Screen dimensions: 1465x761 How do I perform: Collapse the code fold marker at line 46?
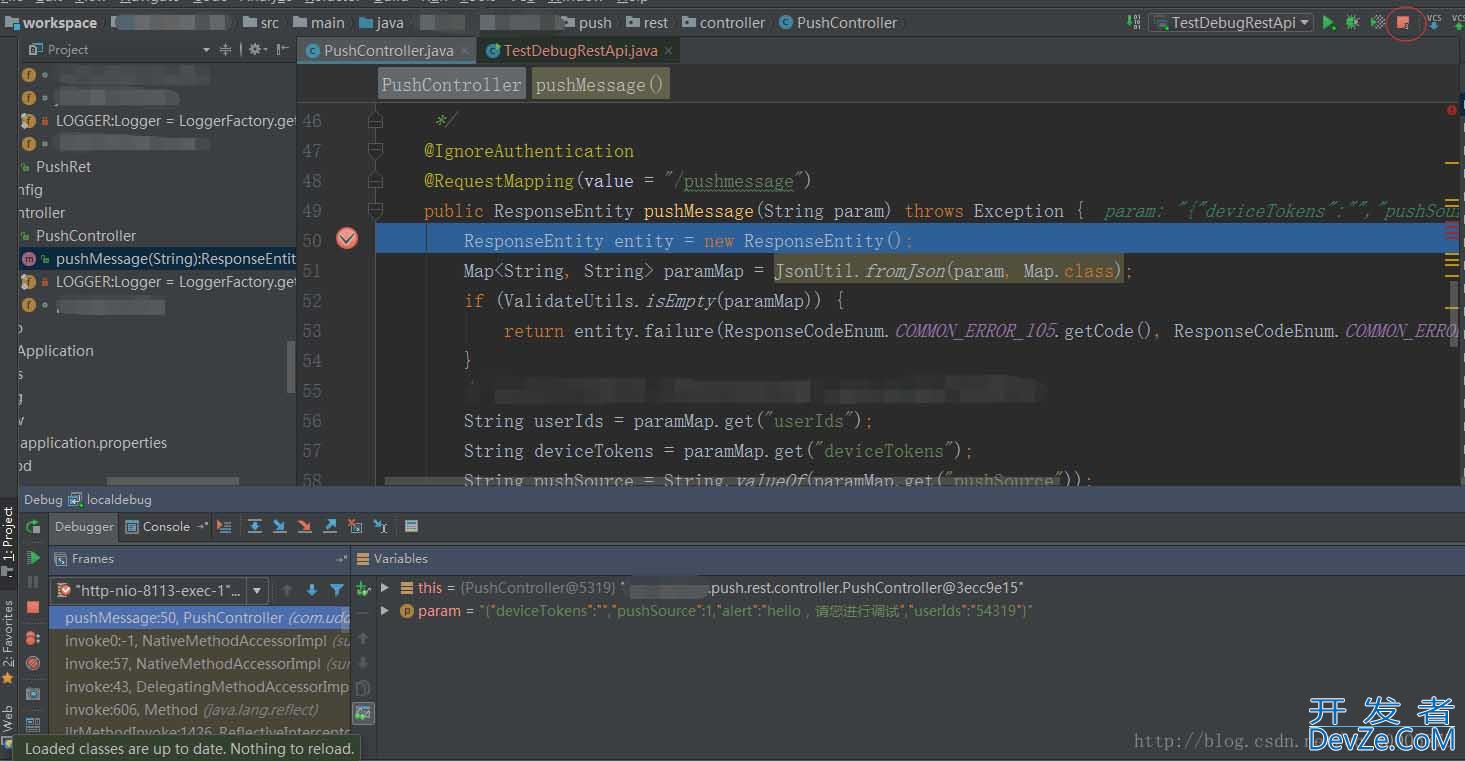click(x=375, y=121)
